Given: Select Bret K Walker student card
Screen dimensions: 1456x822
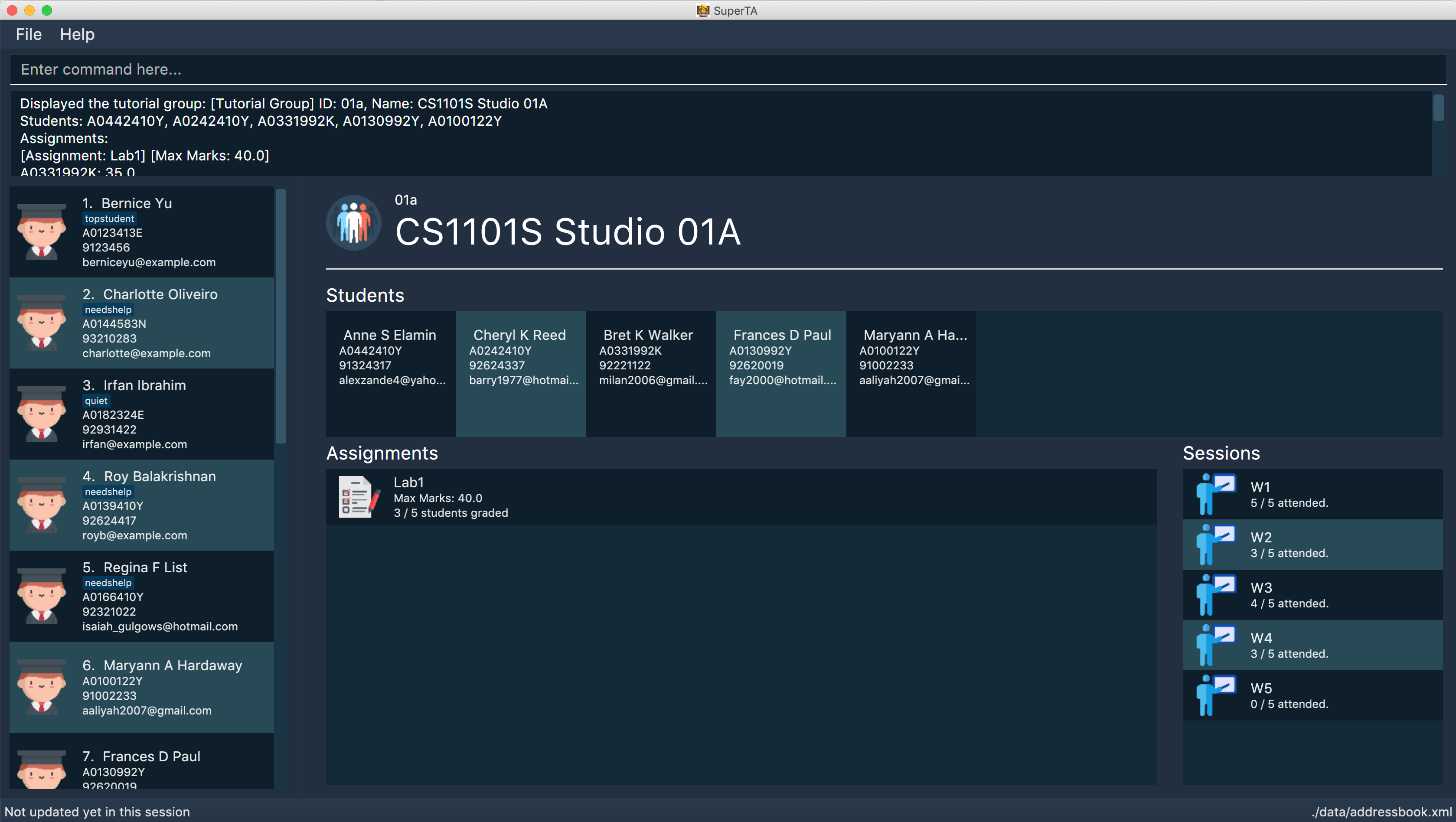Looking at the screenshot, I should [651, 374].
